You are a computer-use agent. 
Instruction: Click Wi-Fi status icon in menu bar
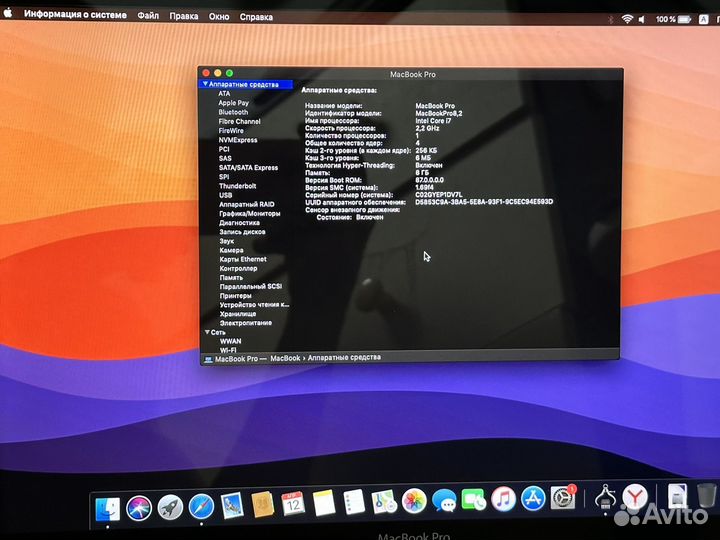pyautogui.click(x=627, y=19)
